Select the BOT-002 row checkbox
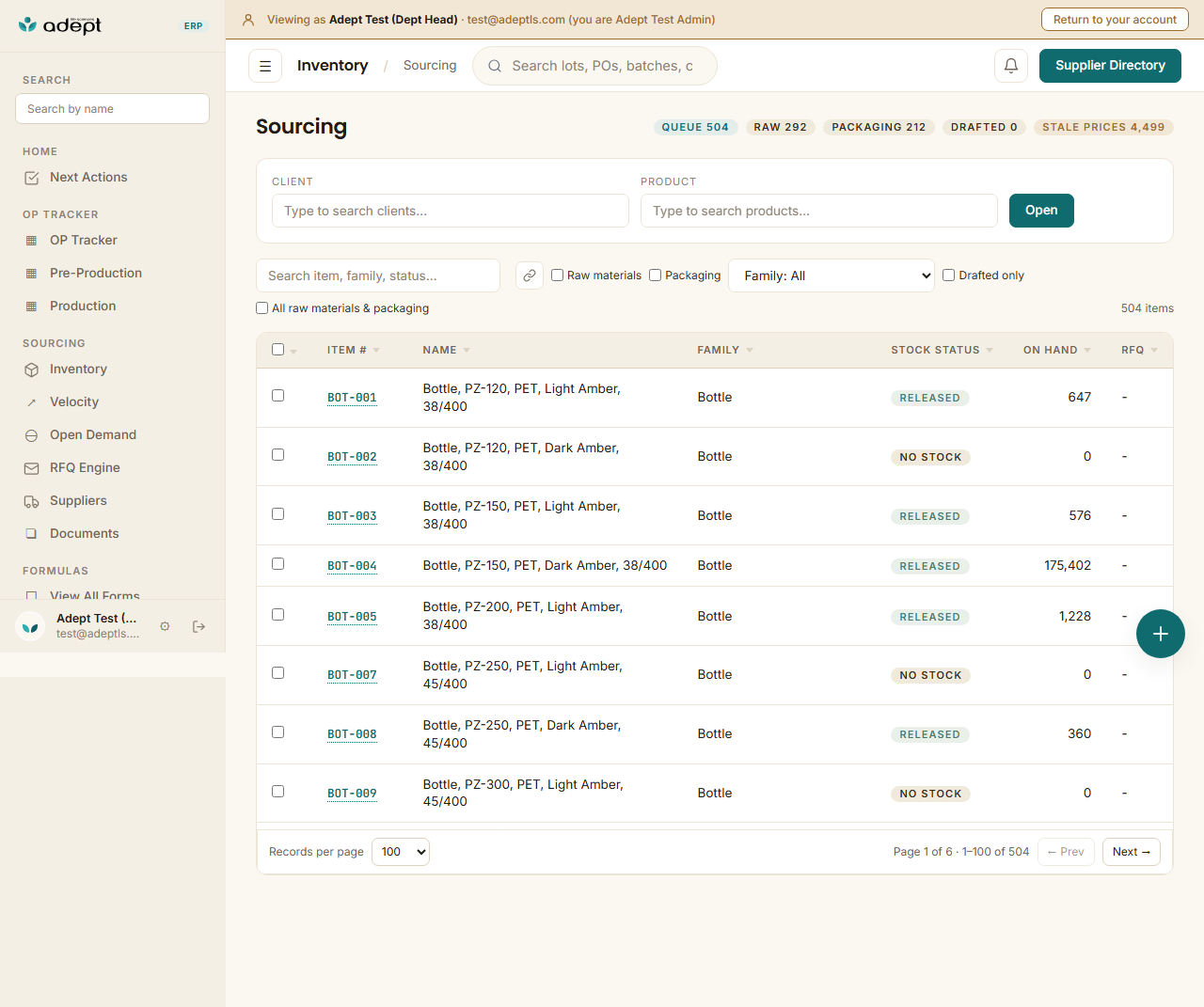Image resolution: width=1204 pixels, height=1007 pixels. coord(277,455)
